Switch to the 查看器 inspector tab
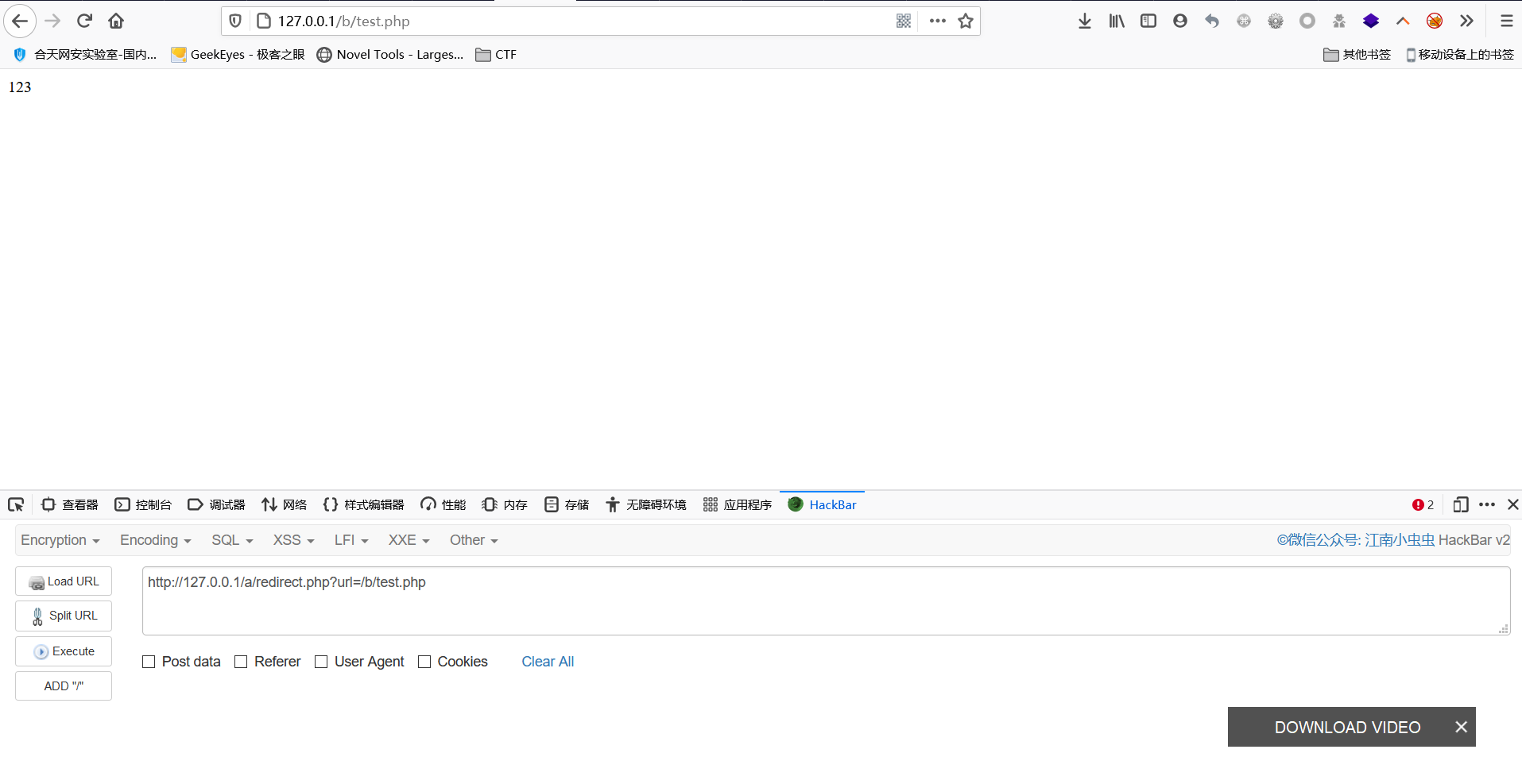This screenshot has width=1522, height=784. point(70,504)
